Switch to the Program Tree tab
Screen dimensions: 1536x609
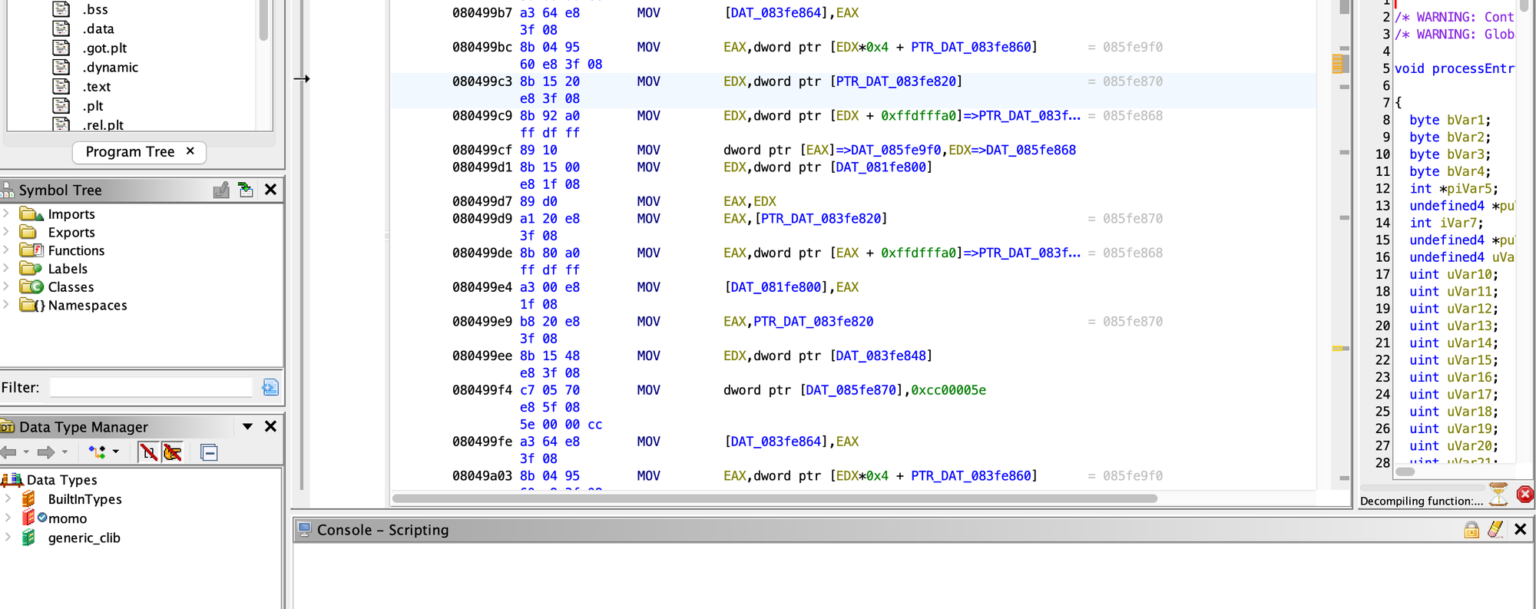[x=131, y=152]
